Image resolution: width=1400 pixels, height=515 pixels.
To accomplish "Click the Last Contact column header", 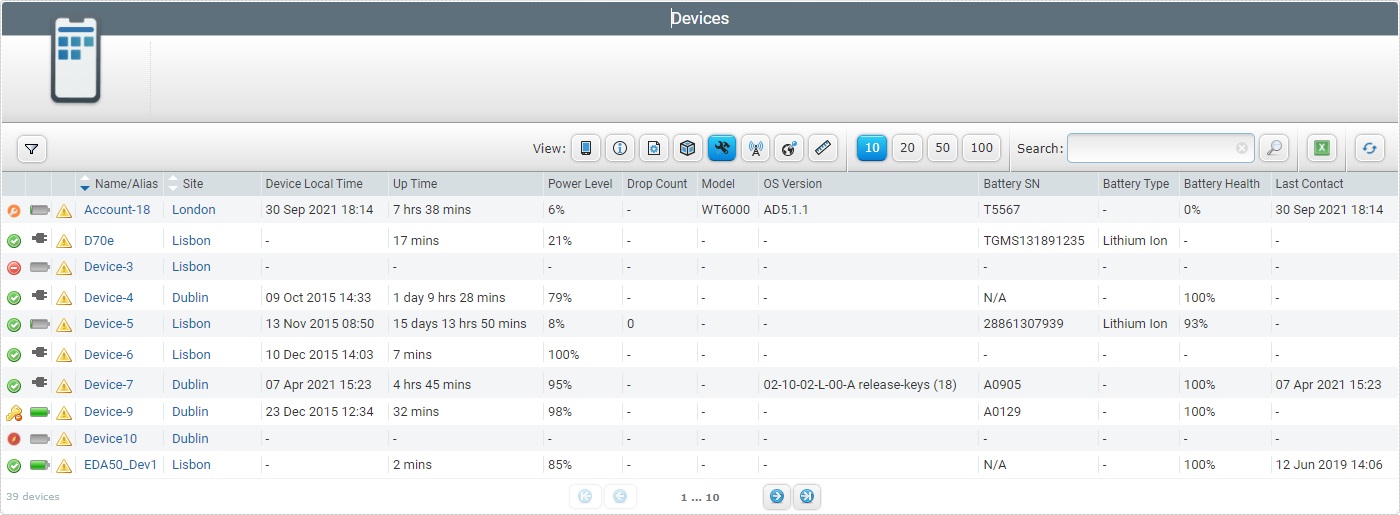I will click(x=1310, y=184).
